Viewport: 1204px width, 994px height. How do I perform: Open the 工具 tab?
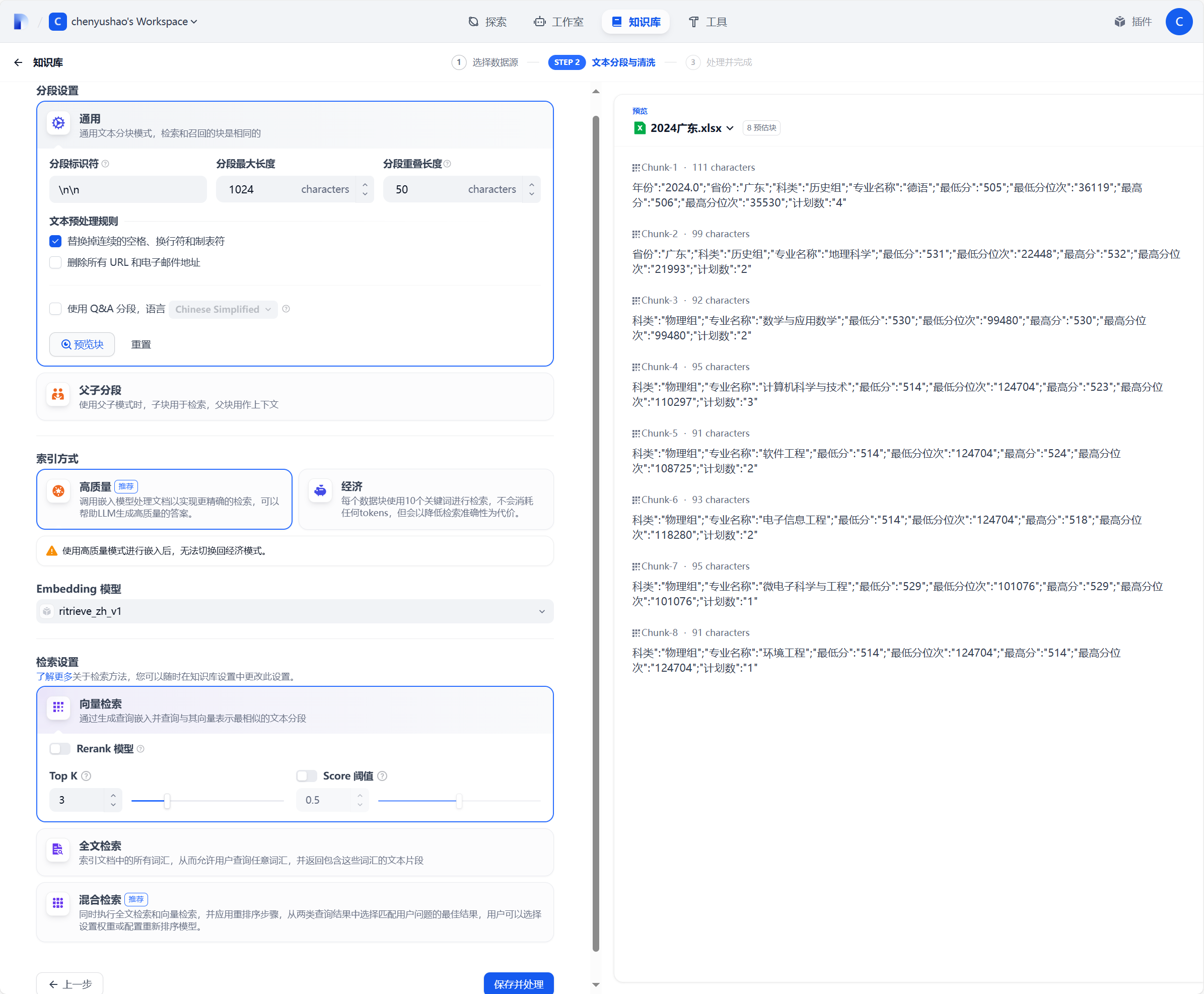pyautogui.click(x=707, y=22)
